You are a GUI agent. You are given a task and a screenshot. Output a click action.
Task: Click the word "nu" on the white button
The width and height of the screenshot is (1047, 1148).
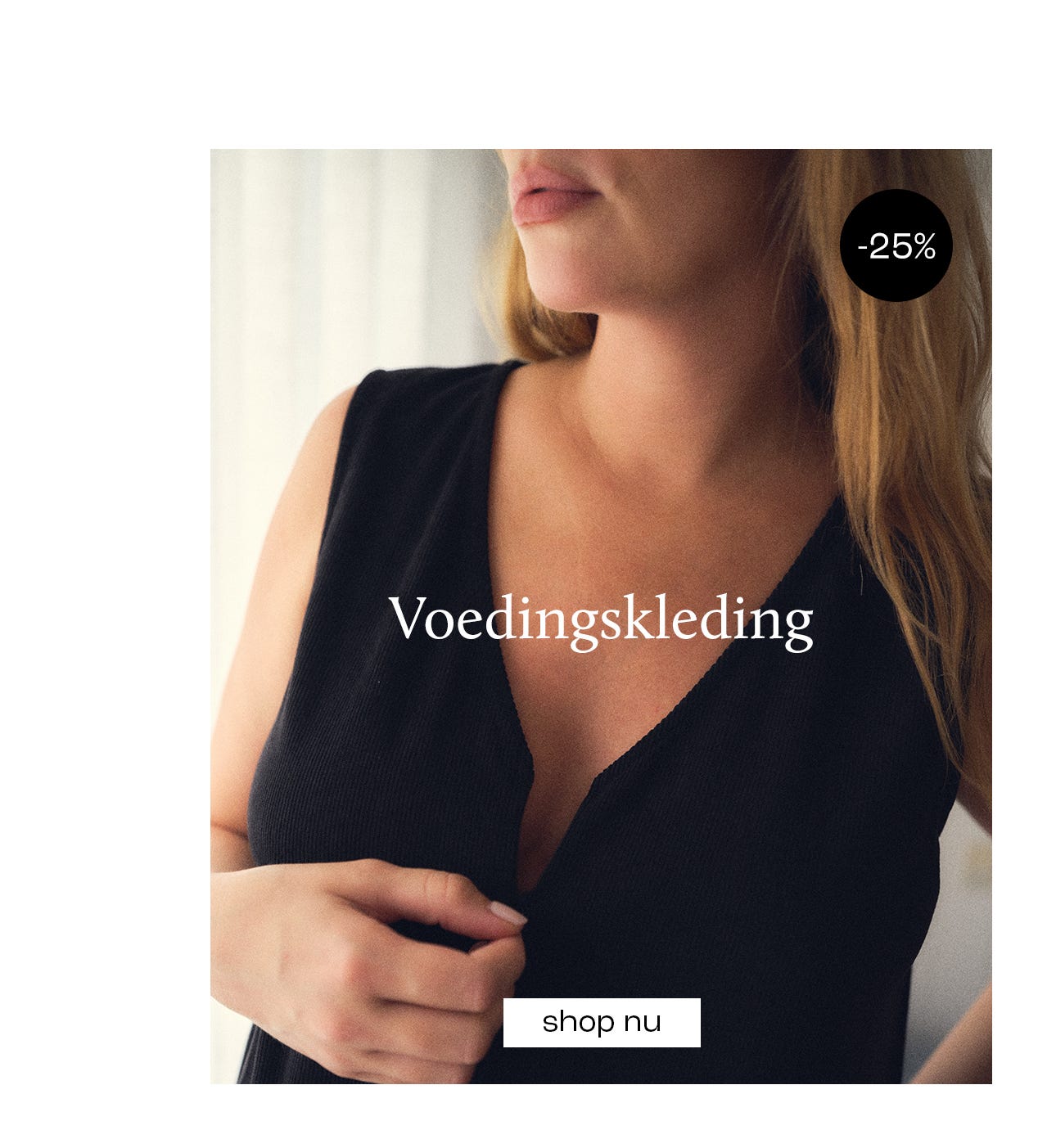[x=642, y=1022]
